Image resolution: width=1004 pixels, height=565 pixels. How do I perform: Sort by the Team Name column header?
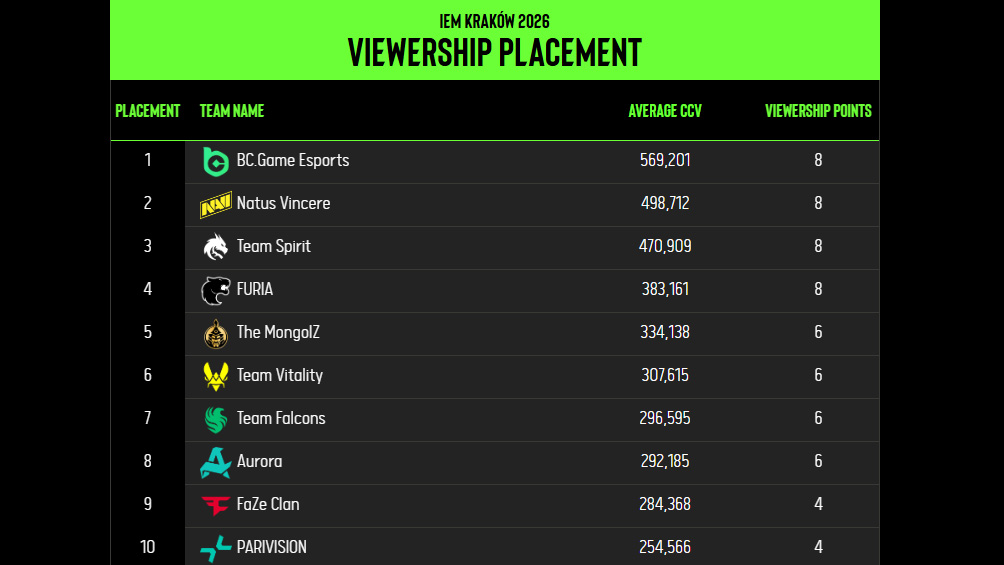pyautogui.click(x=232, y=111)
